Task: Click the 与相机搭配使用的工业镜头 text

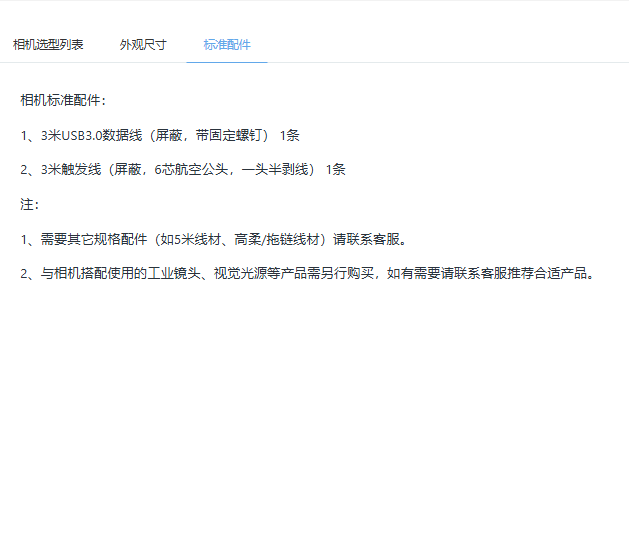Action: coord(120,274)
